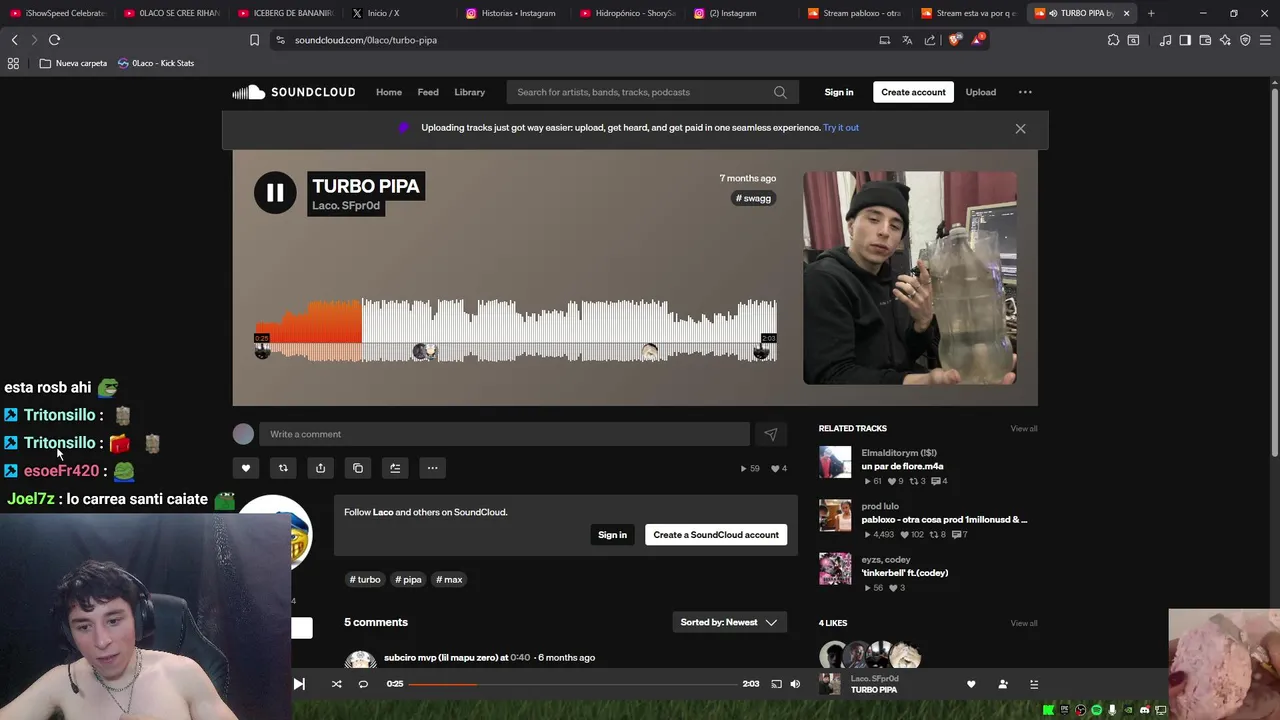This screenshot has width=1280, height=720.
Task: Click the Upload link in the header
Action: [x=980, y=92]
